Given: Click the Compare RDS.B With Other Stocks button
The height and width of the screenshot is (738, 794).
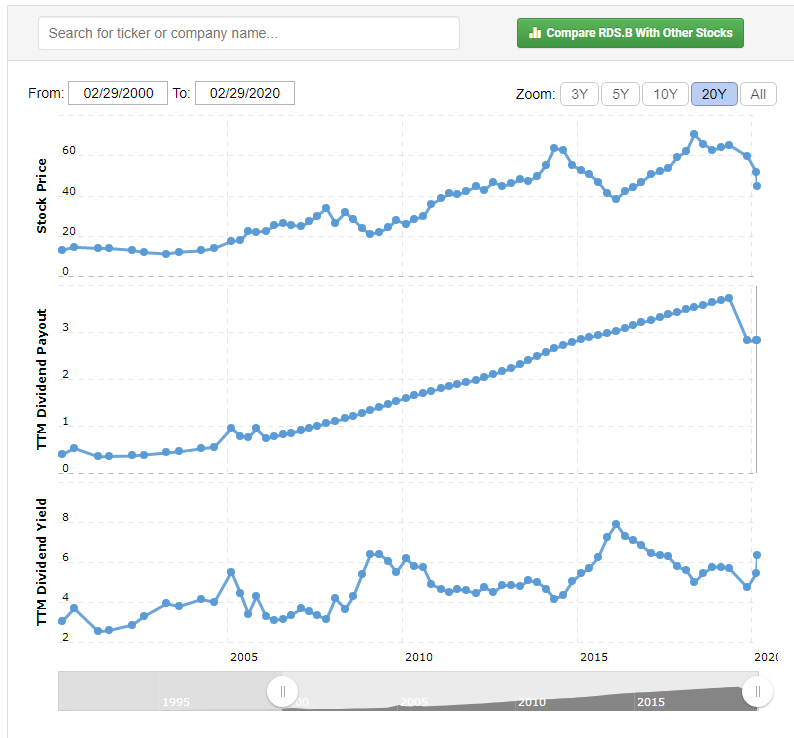Looking at the screenshot, I should pos(630,33).
